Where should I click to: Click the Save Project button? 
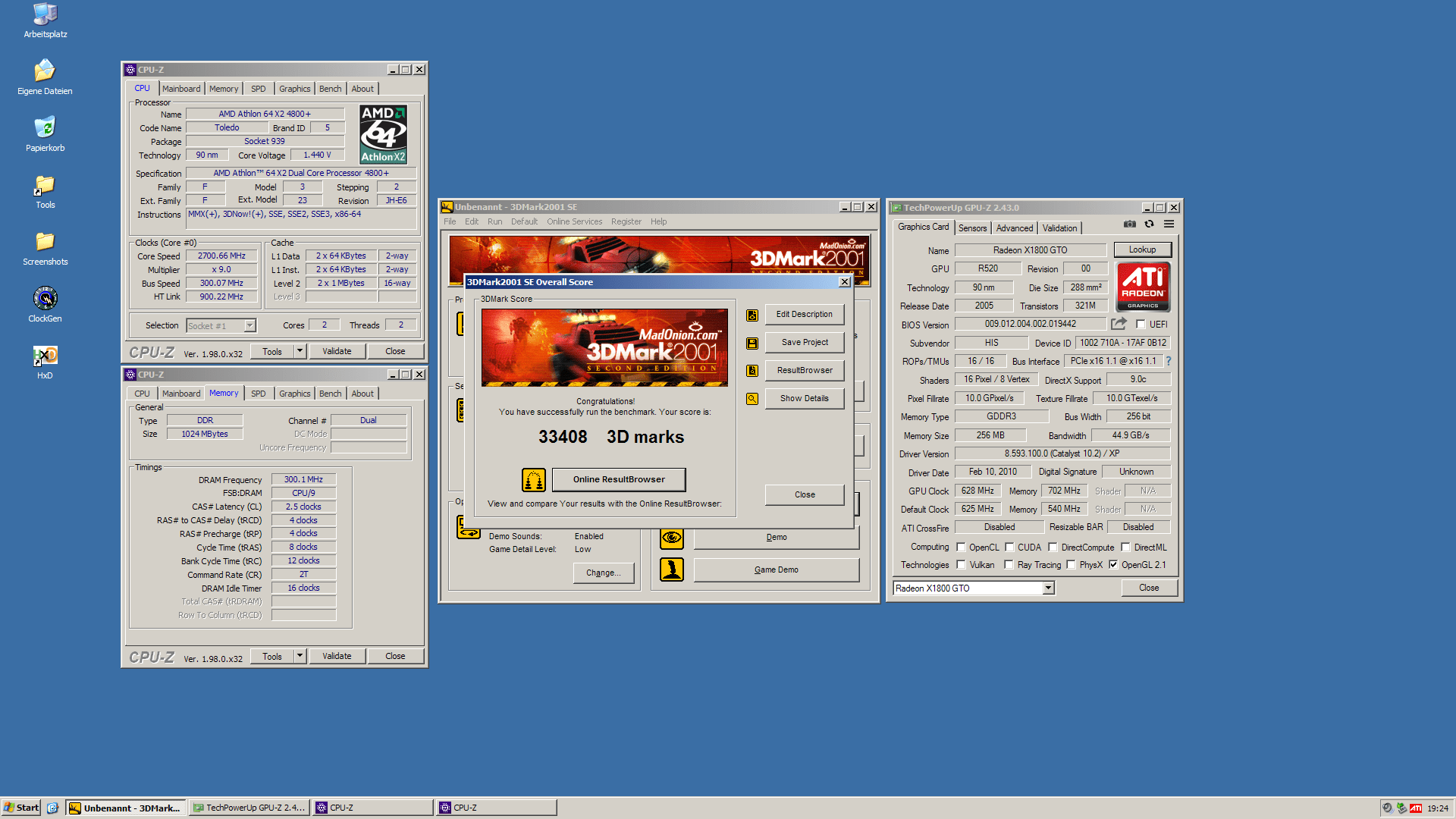pyautogui.click(x=805, y=343)
